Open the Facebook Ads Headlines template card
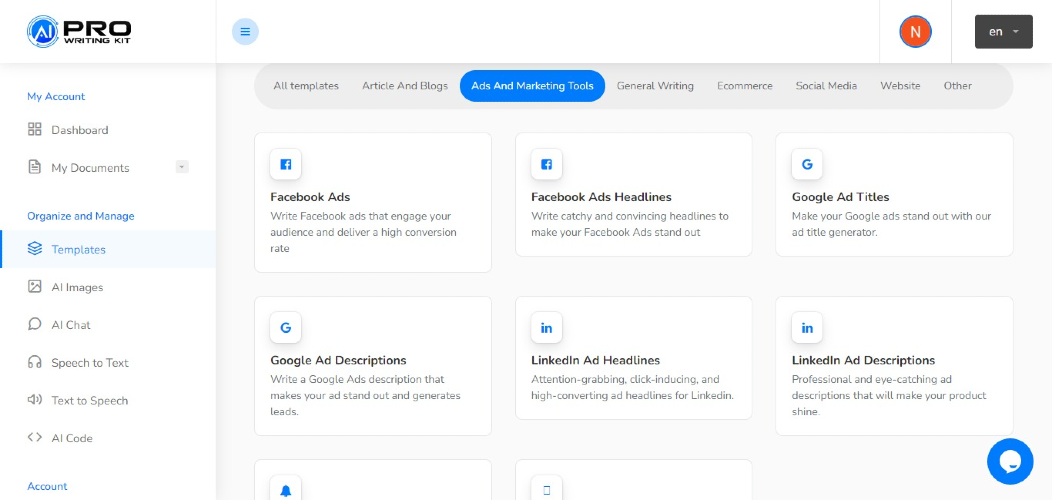Viewport: 1052px width, 500px height. (633, 194)
